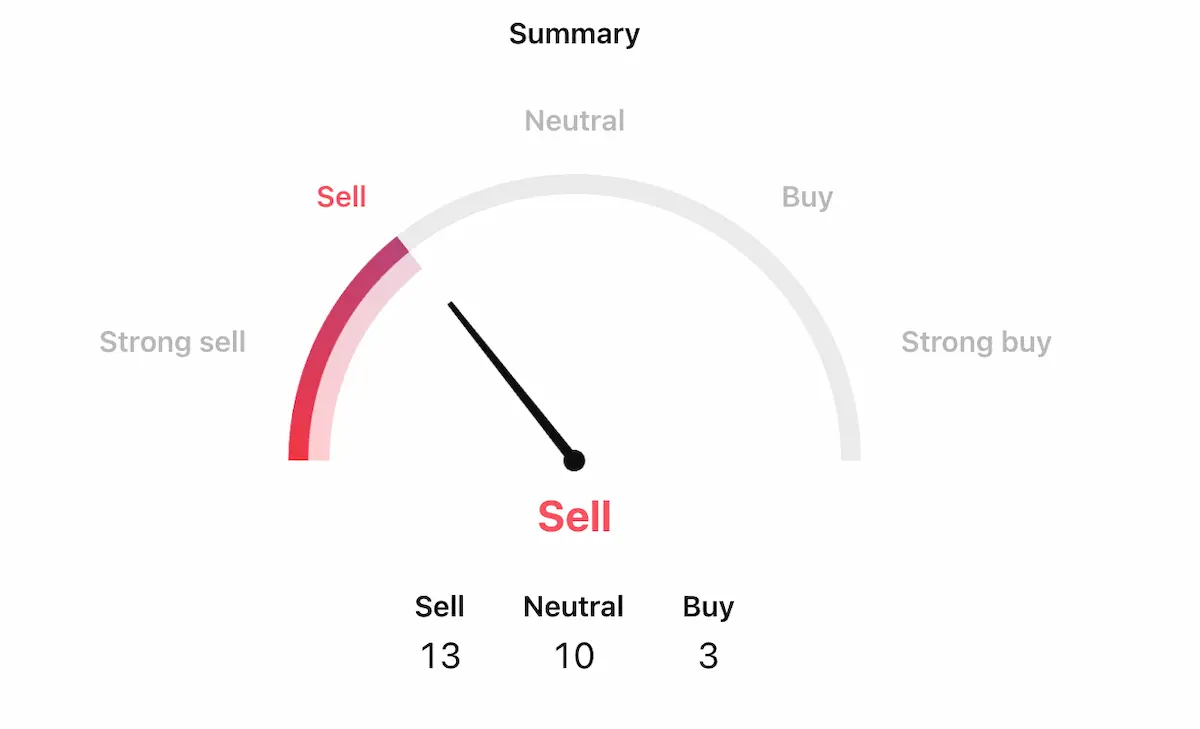Screen dimensions: 1200x729
Task: Click the large Sell rating text
Action: click(574, 517)
